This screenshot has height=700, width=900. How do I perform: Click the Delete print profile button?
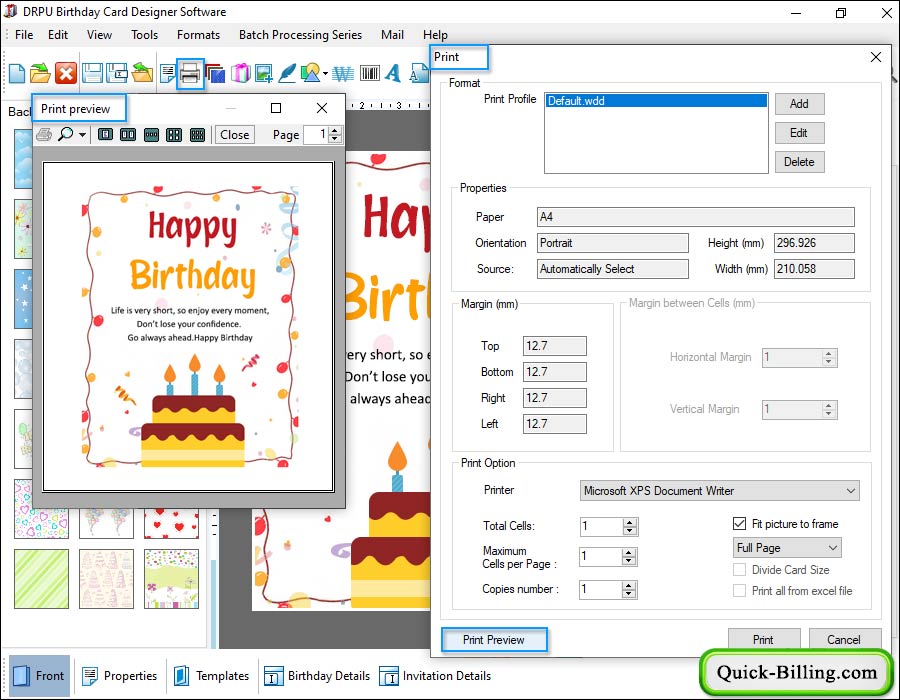coord(799,162)
